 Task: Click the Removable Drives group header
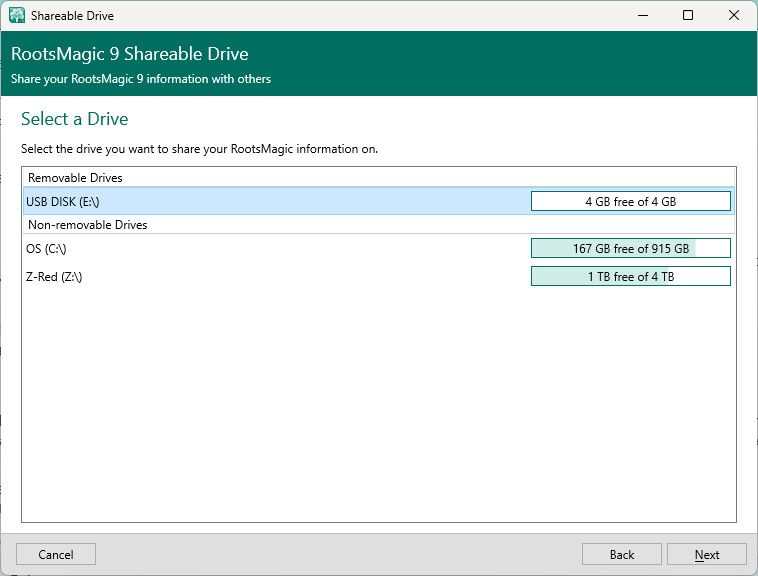tap(75, 178)
